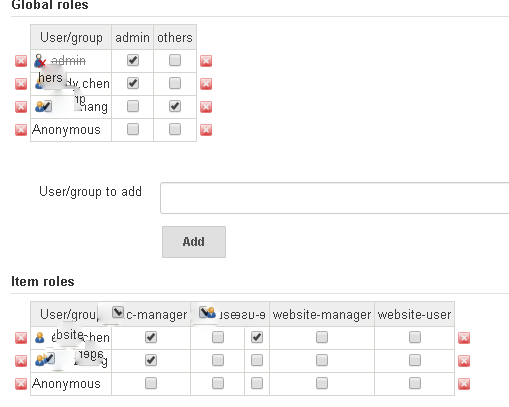Delete the Anonymous row in Global roles
Viewport: 509px width, 407px height.
(21, 130)
